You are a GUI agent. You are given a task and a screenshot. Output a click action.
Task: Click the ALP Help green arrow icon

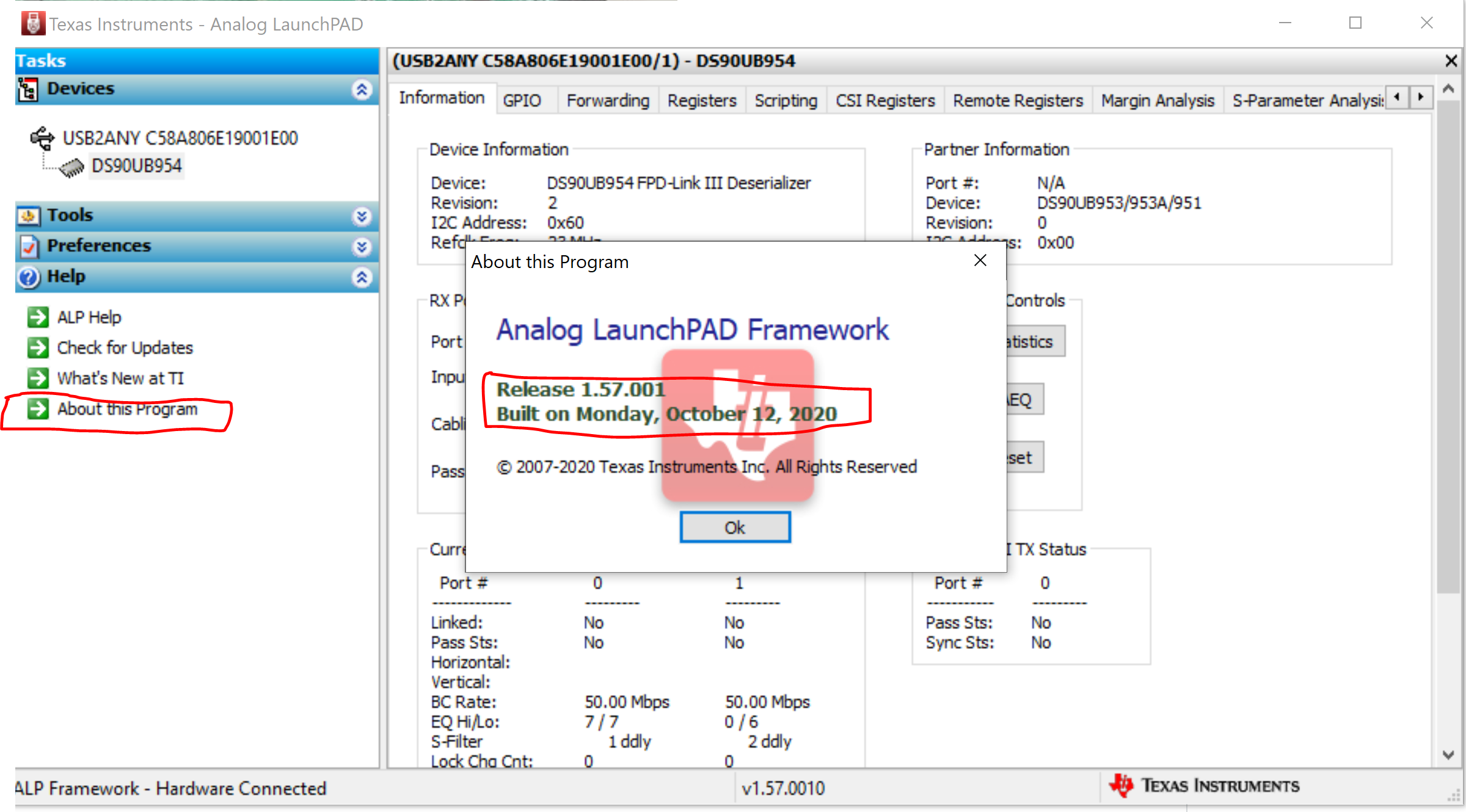(x=38, y=317)
